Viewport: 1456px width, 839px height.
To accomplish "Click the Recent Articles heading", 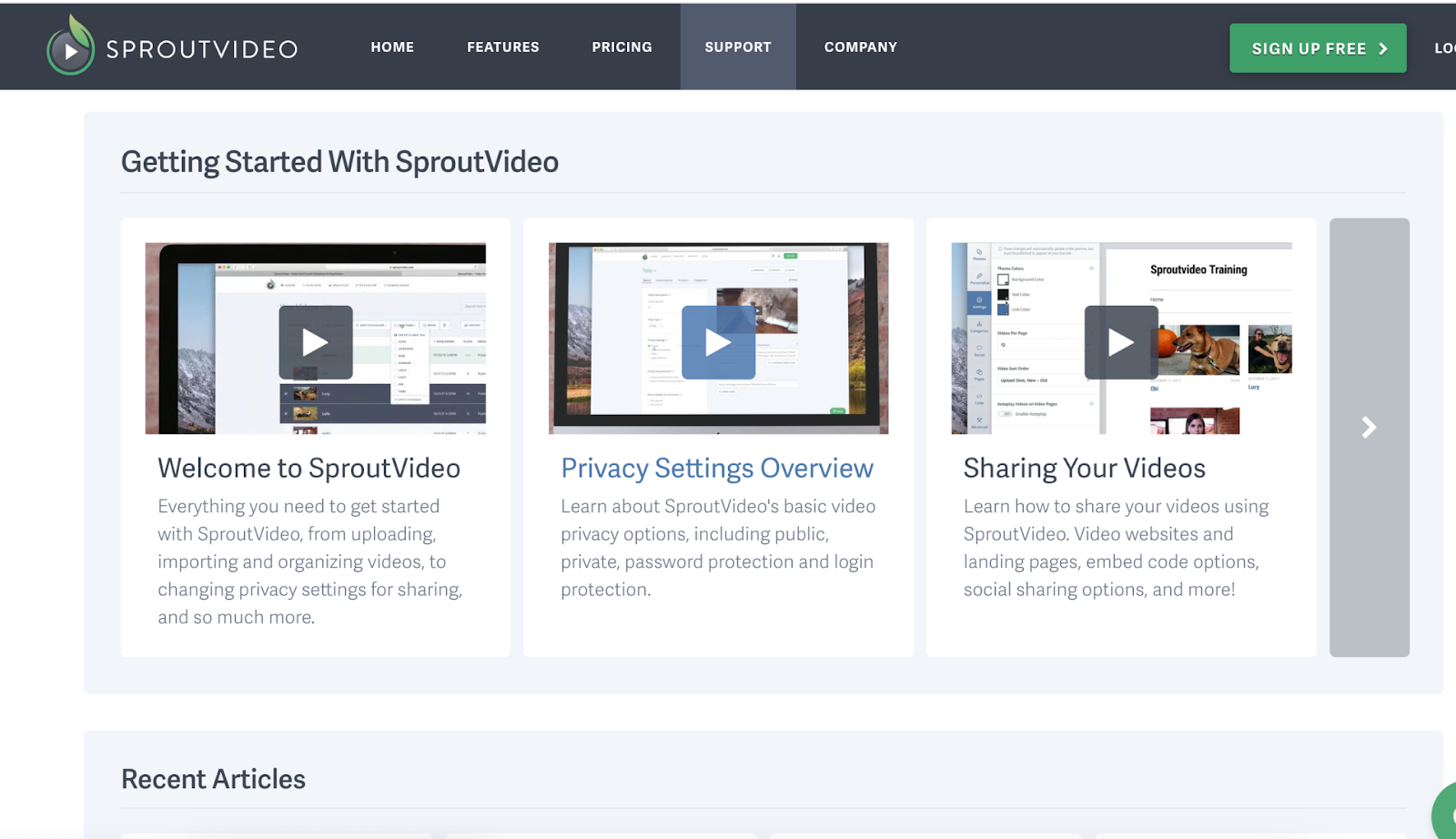I will [213, 779].
